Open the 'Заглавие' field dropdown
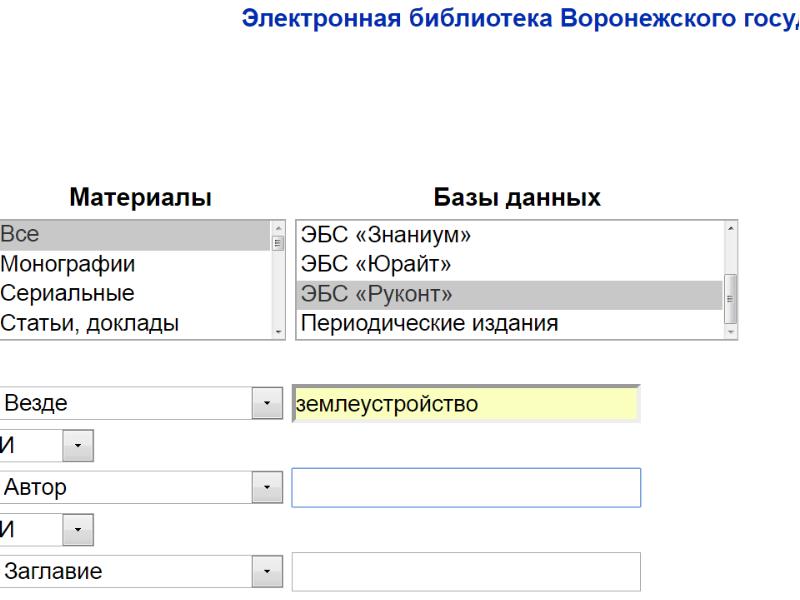Screen dimensions: 800x600 point(267,572)
